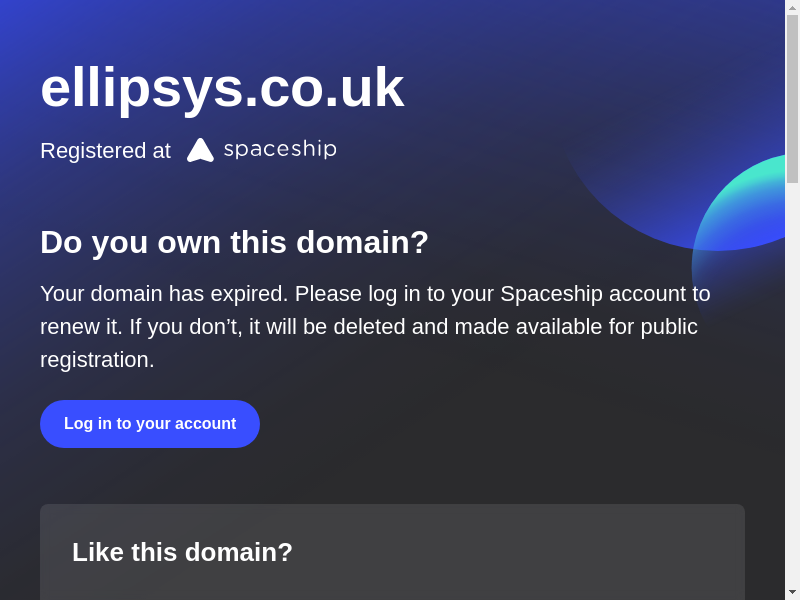Click the vertical scrollbar thumb
800x600 pixels.
tap(792, 98)
